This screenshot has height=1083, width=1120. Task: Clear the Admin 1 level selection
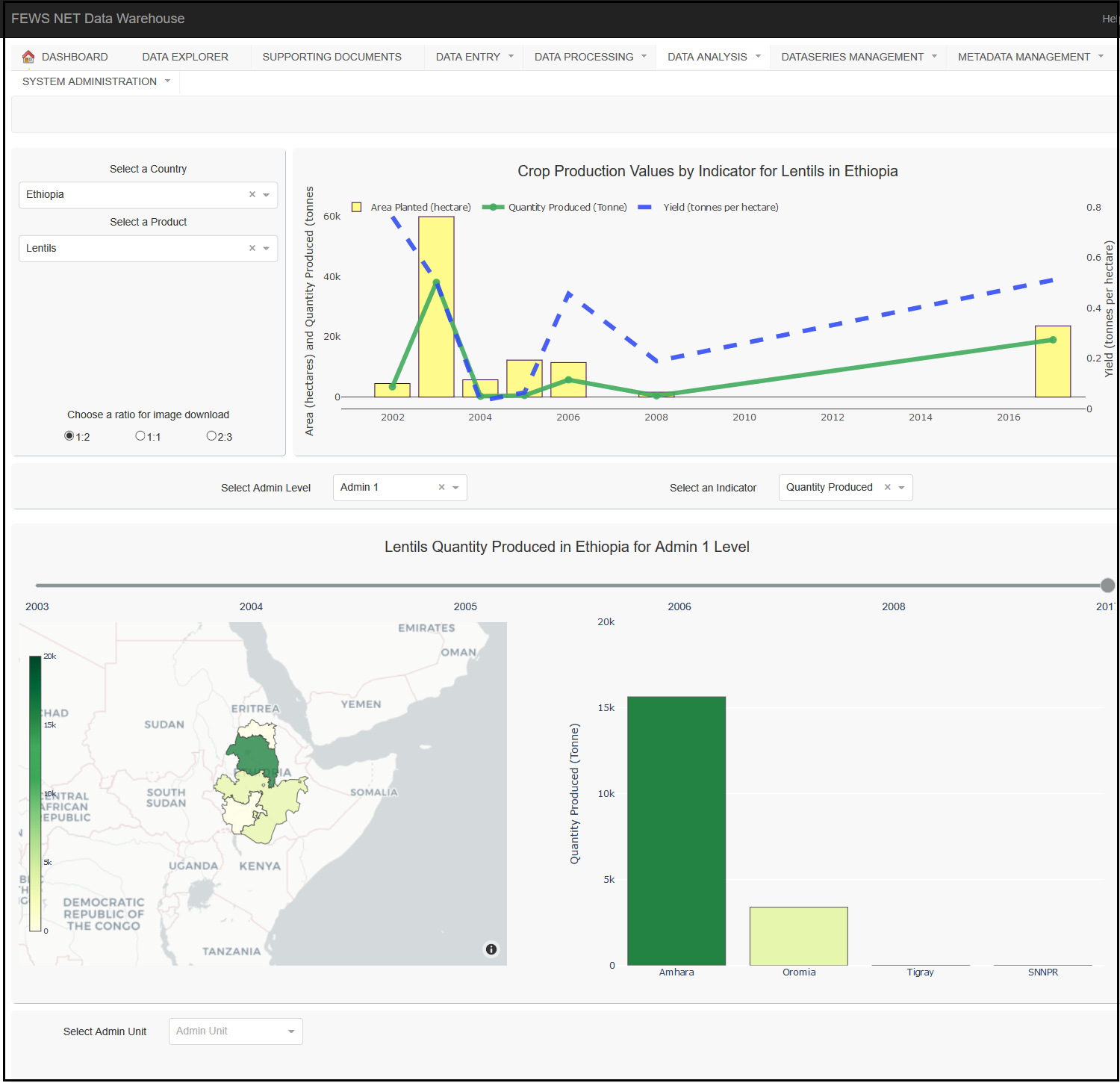[x=441, y=487]
